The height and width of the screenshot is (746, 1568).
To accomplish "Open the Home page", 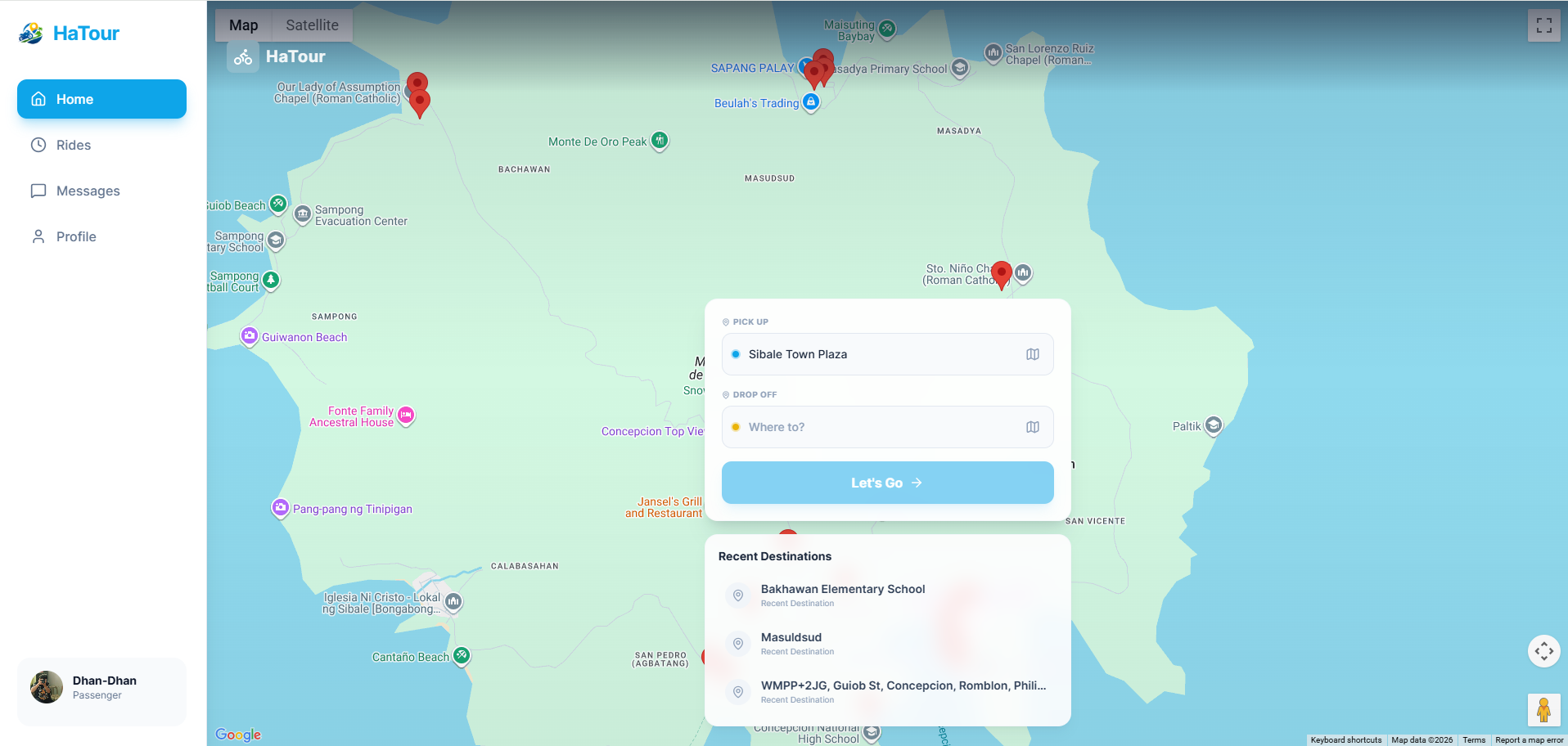I will 101,99.
